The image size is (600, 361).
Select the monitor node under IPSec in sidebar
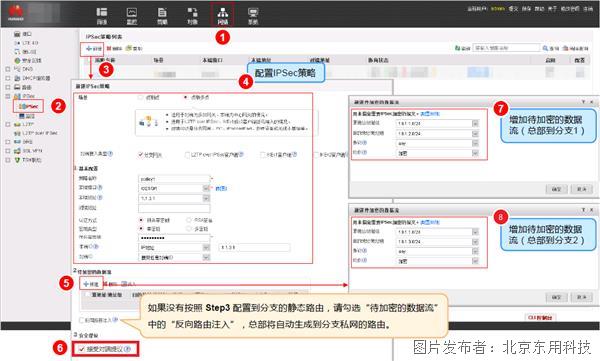(x=26, y=116)
